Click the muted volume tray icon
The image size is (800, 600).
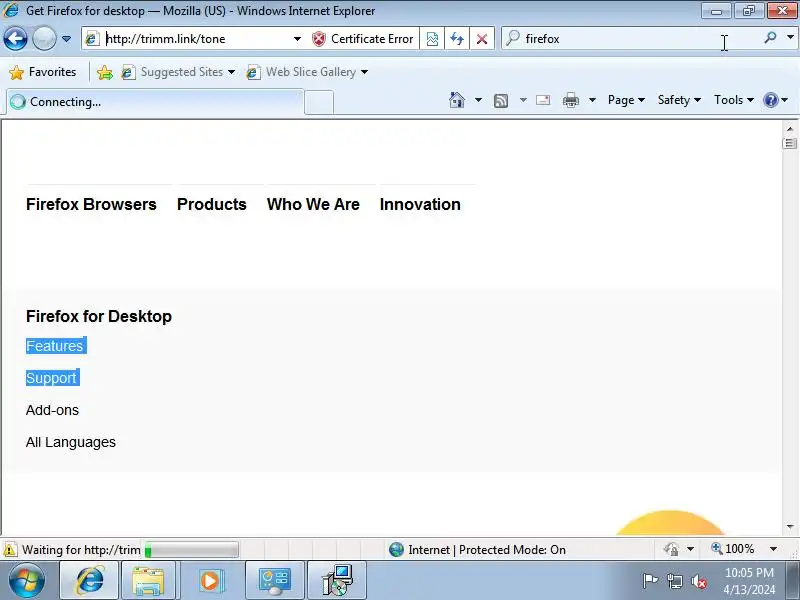[x=698, y=581]
